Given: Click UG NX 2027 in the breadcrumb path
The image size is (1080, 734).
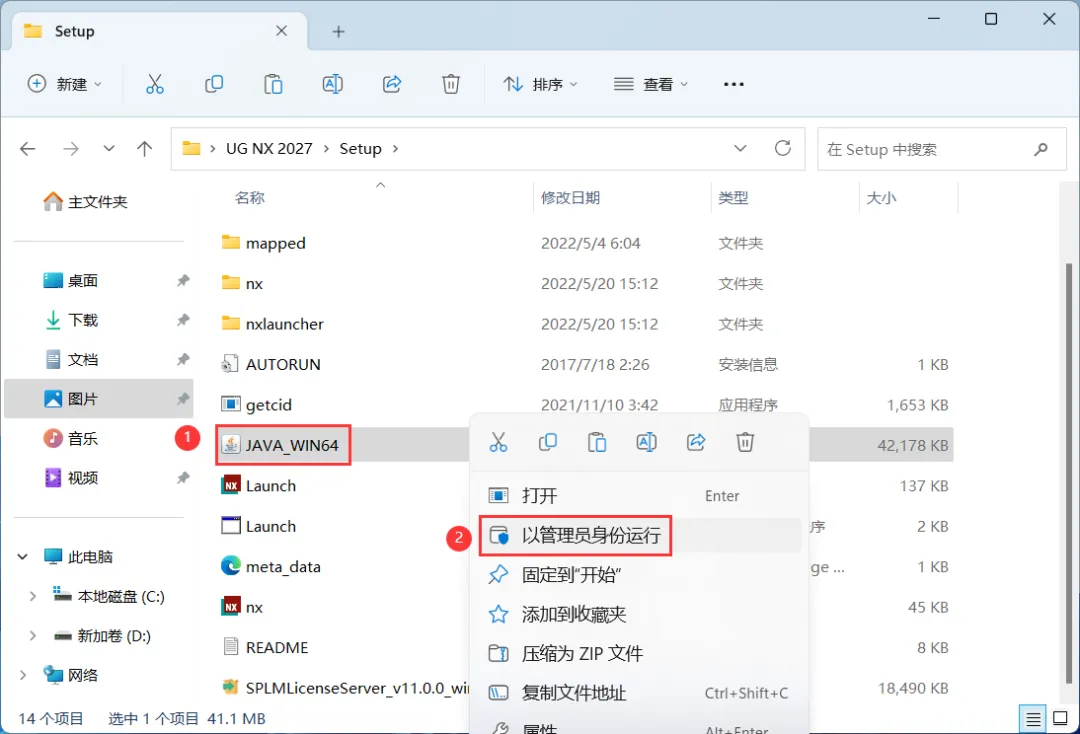Looking at the screenshot, I should point(269,149).
